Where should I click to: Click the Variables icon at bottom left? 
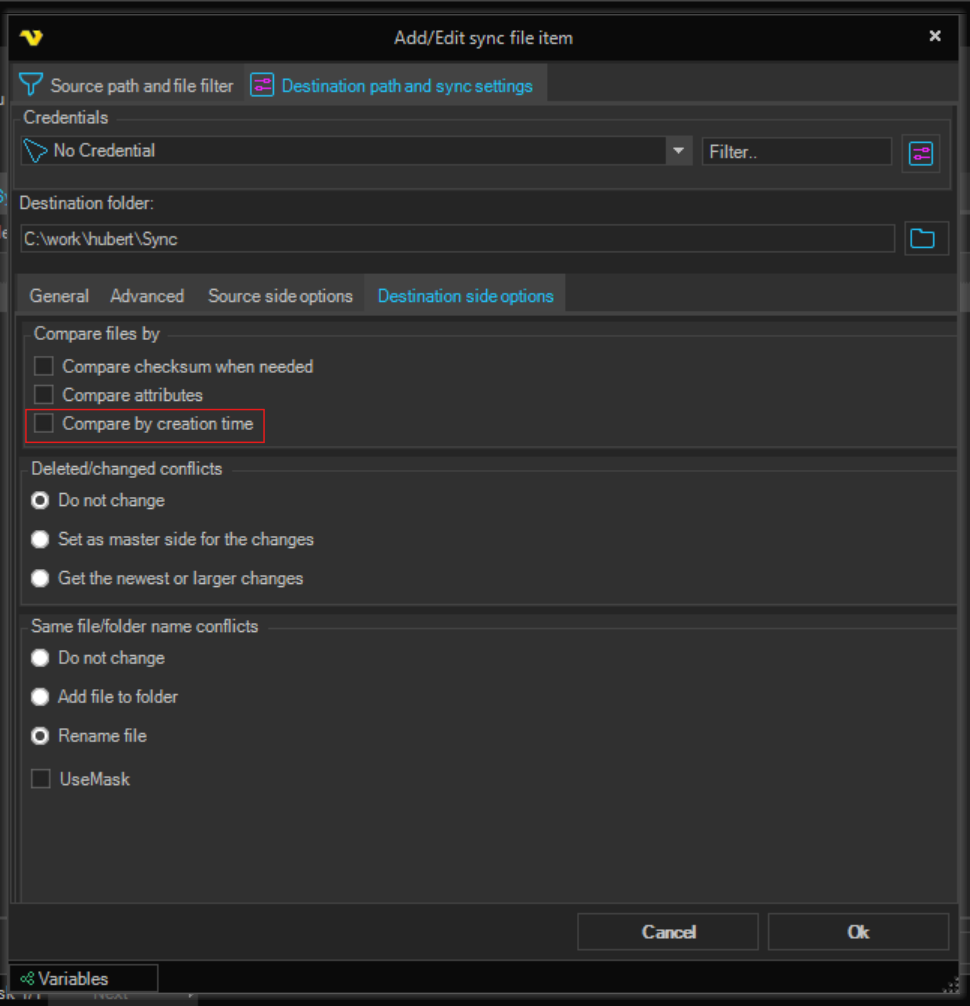[28, 979]
